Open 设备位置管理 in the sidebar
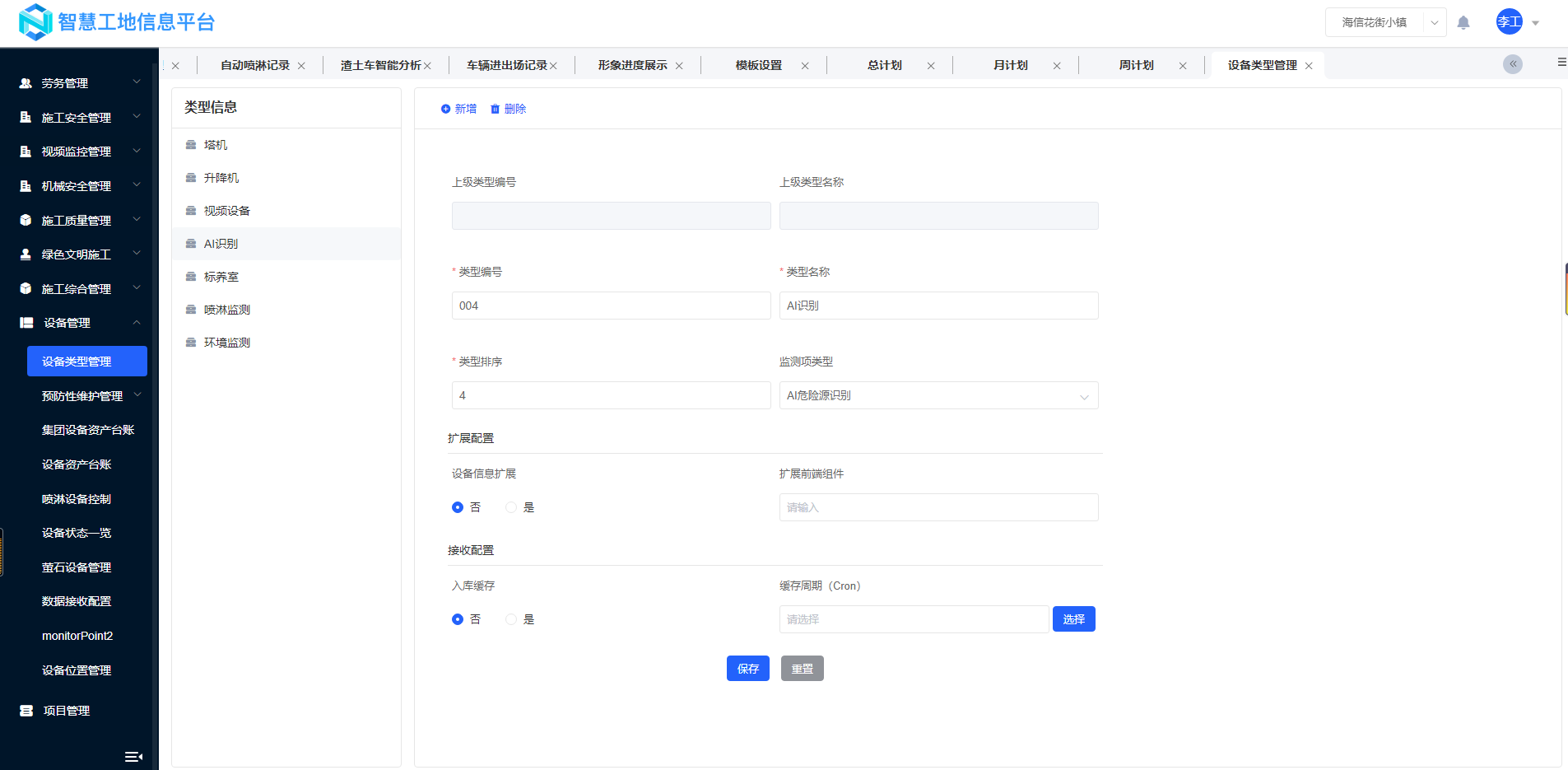This screenshot has width=1568, height=770. tap(77, 670)
